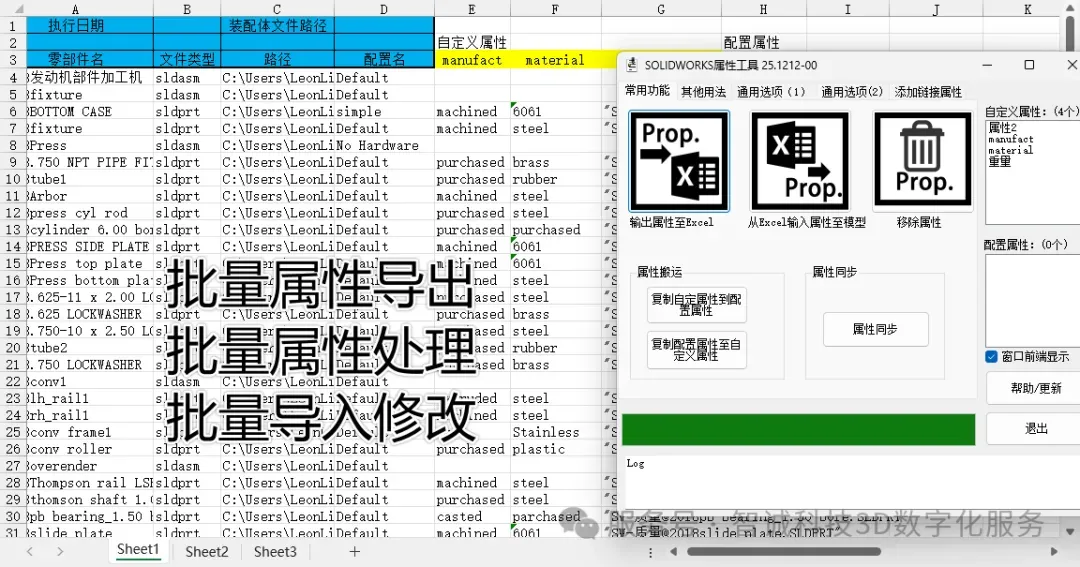Switch to Sheet2 worksheet tab
Viewport: 1080px width, 567px height.
pos(206,551)
